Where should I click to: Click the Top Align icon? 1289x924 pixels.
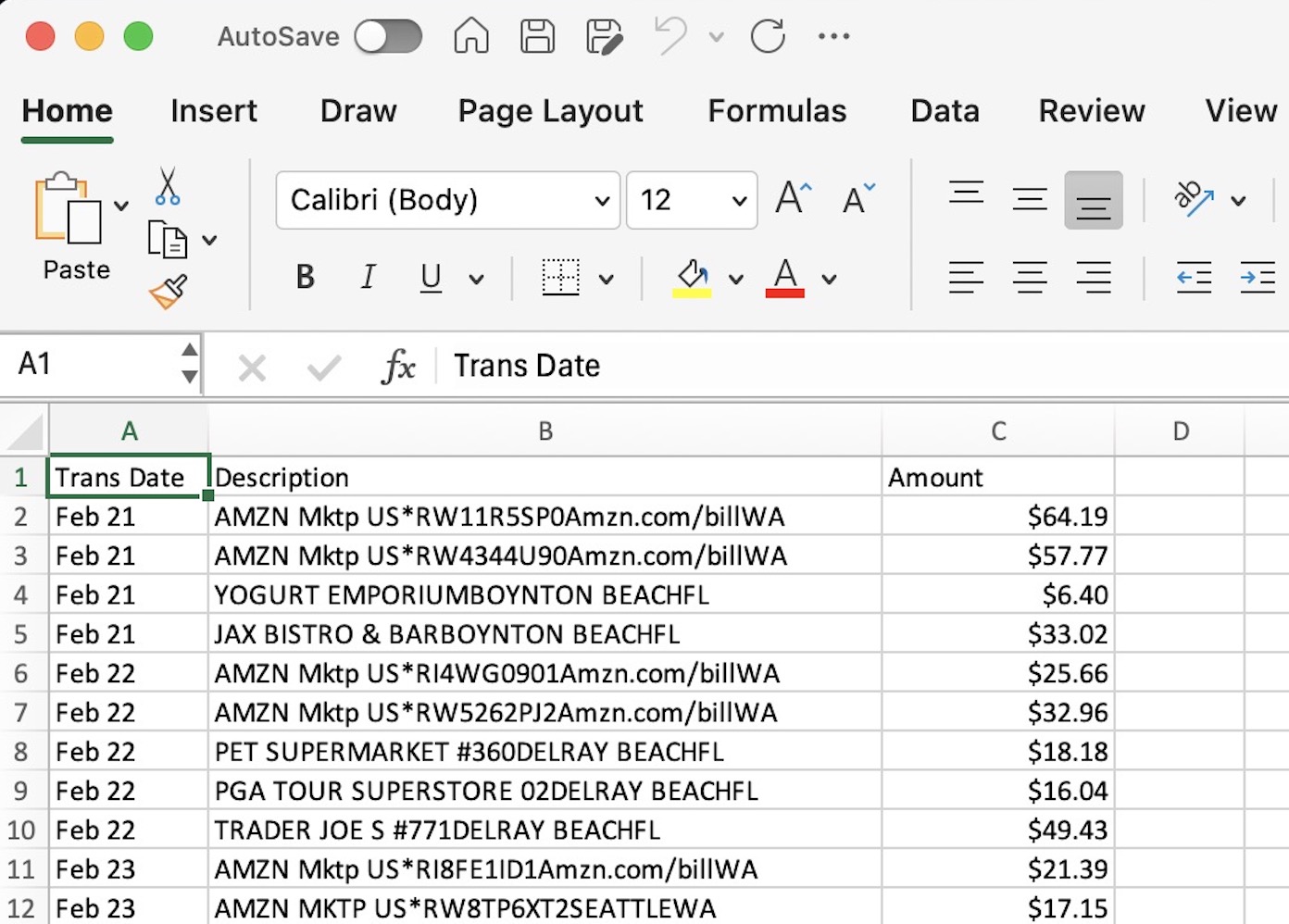click(966, 194)
